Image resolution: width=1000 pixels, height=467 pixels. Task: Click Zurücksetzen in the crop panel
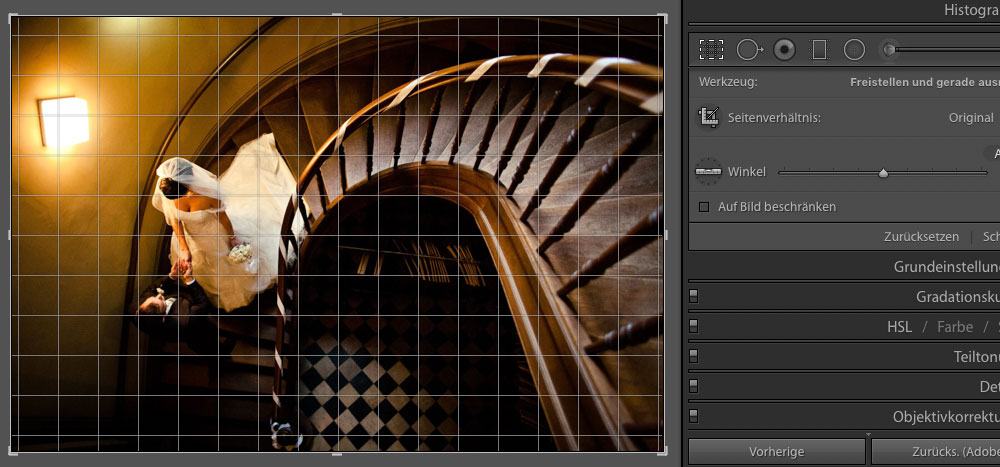(x=921, y=237)
